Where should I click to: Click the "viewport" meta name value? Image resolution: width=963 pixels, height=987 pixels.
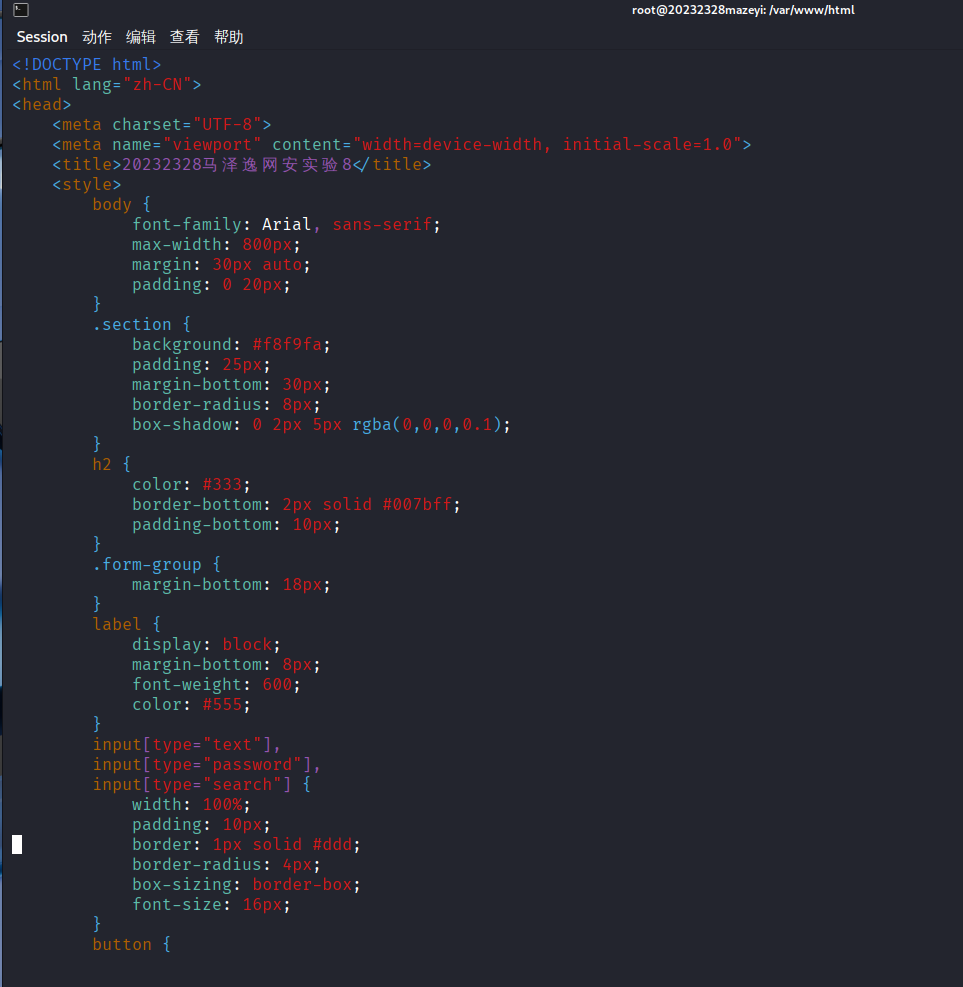tap(212, 145)
